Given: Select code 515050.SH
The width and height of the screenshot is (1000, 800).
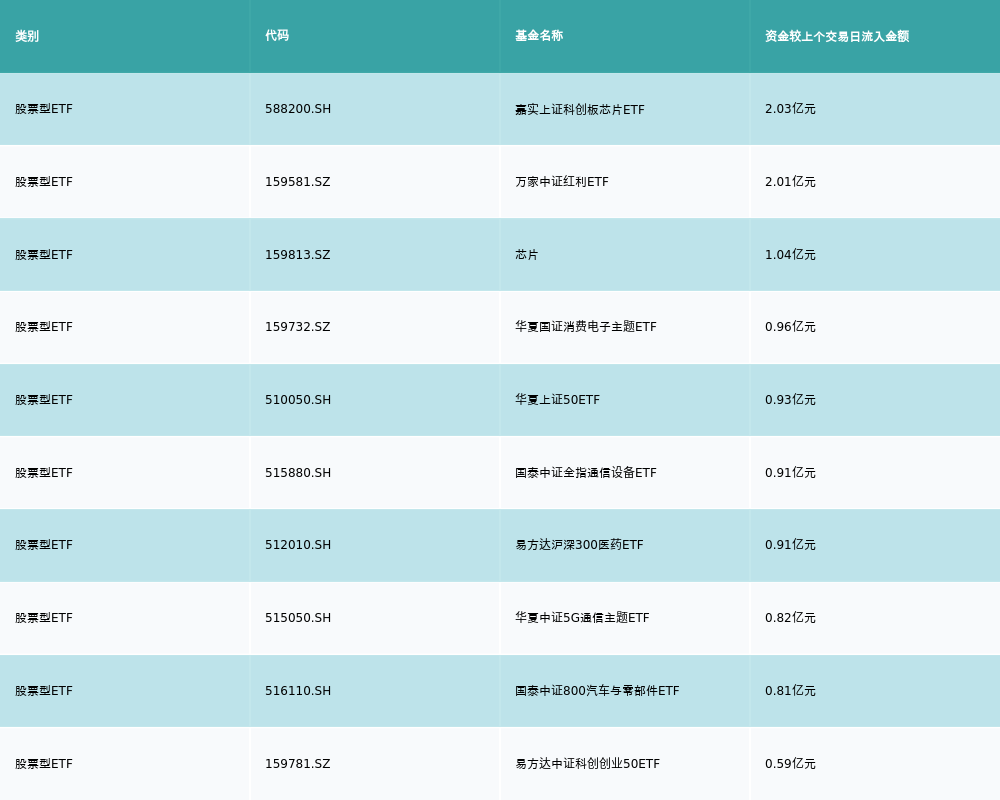Looking at the screenshot, I should pos(298,618).
